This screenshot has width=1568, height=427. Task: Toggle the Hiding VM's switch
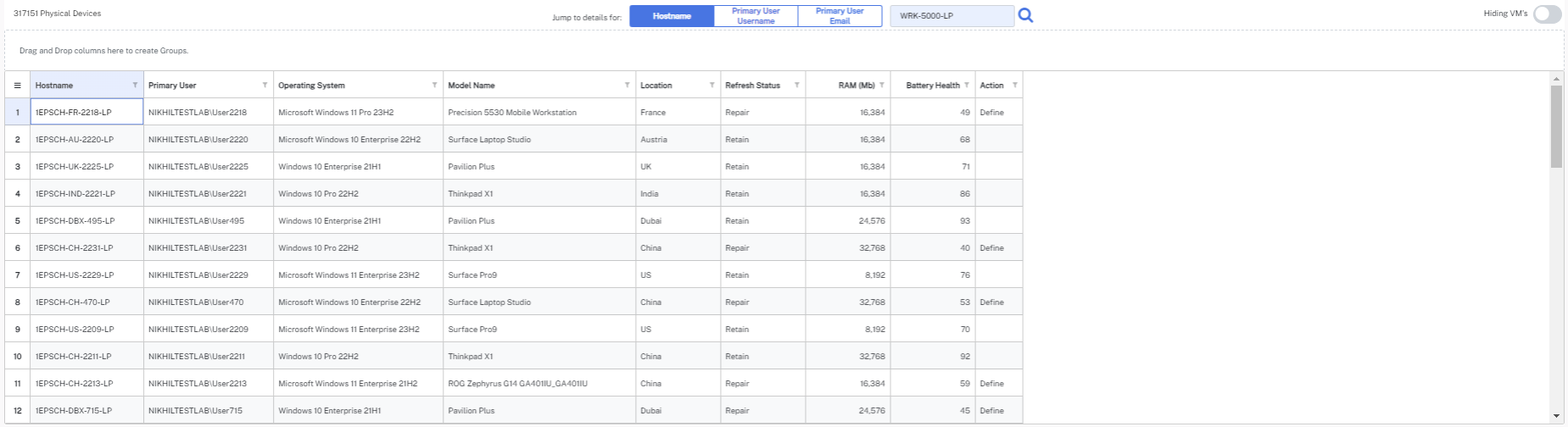1547,14
